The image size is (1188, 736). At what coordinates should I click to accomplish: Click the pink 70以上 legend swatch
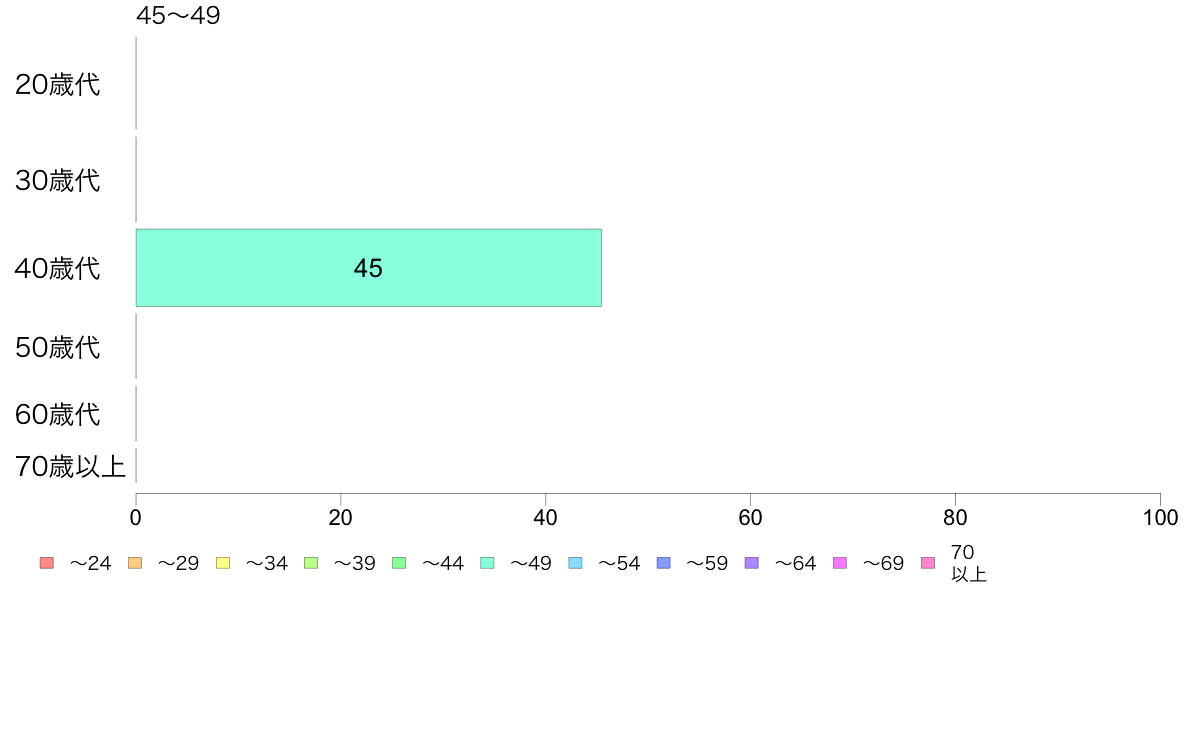pyautogui.click(x=928, y=562)
